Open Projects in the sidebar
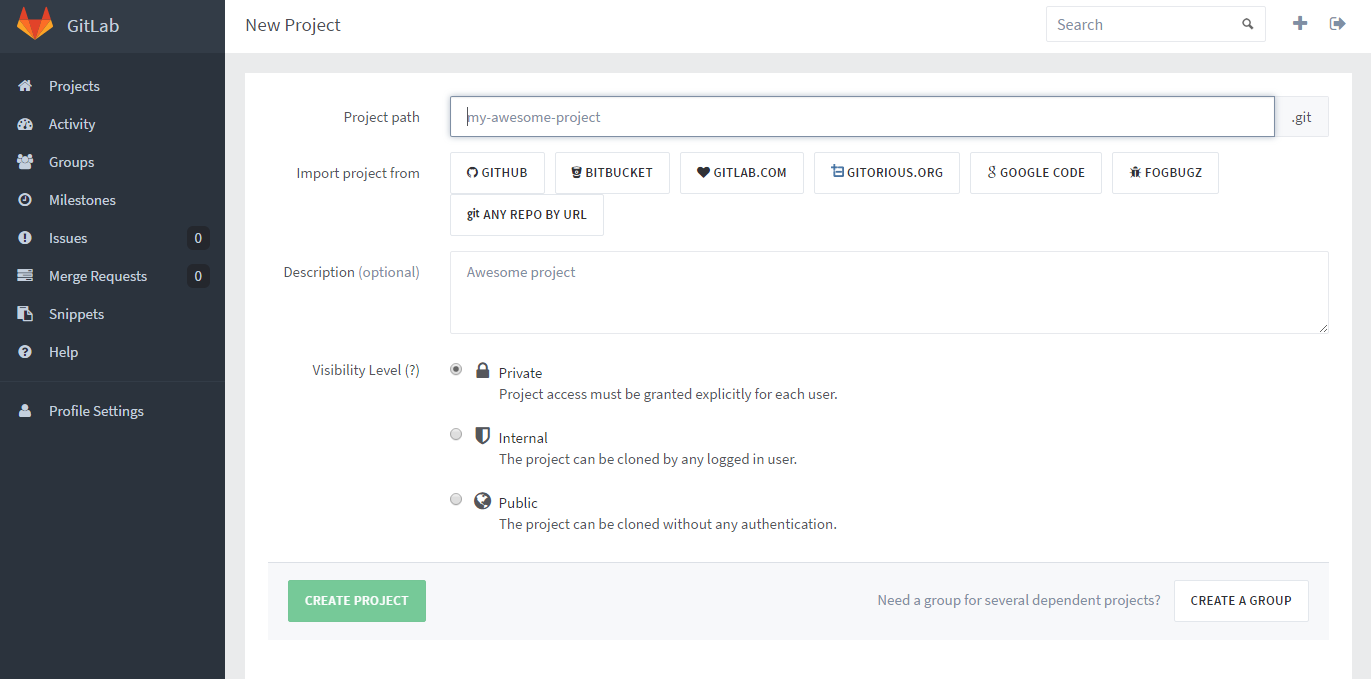 point(112,86)
